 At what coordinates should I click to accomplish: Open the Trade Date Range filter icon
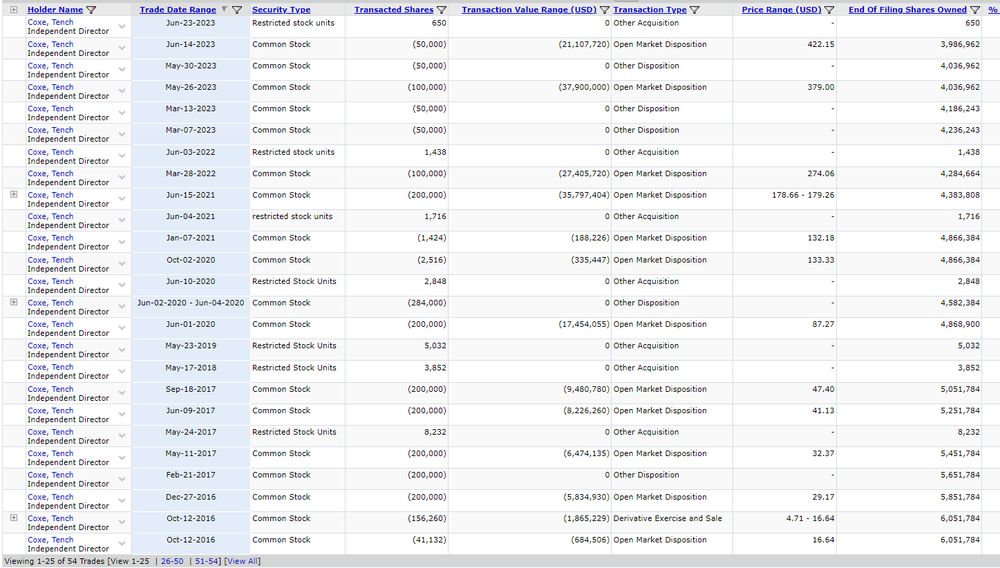point(237,10)
